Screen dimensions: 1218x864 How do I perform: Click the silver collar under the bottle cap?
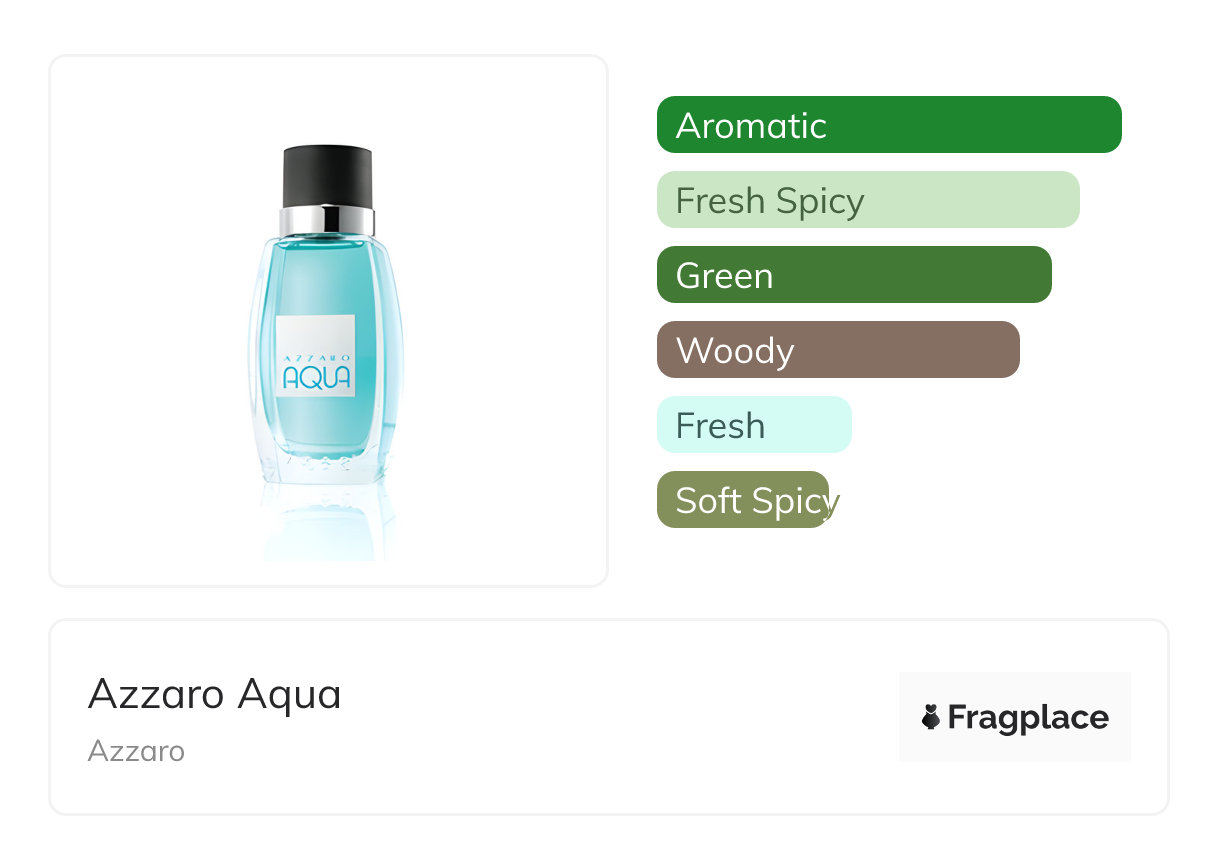click(x=328, y=220)
